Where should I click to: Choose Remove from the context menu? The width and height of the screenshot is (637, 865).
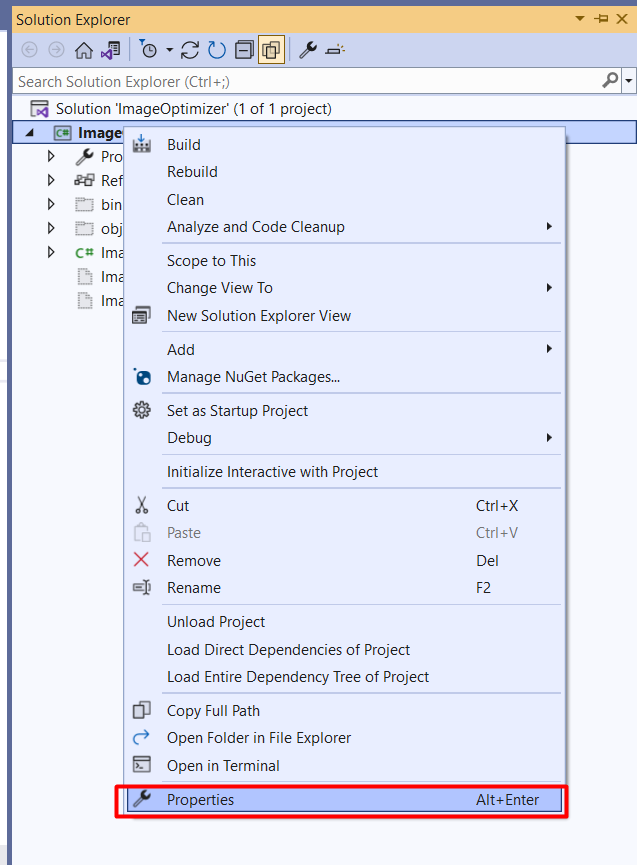(x=345, y=560)
